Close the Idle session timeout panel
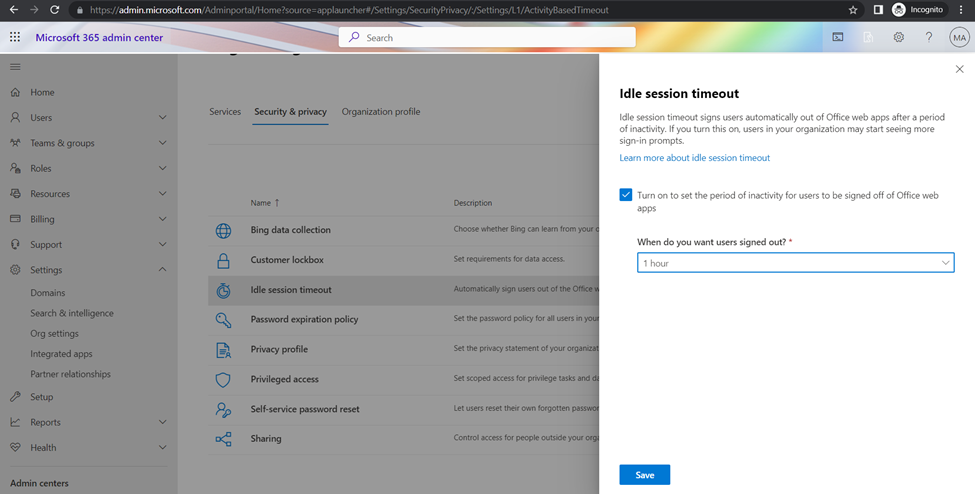 959,69
